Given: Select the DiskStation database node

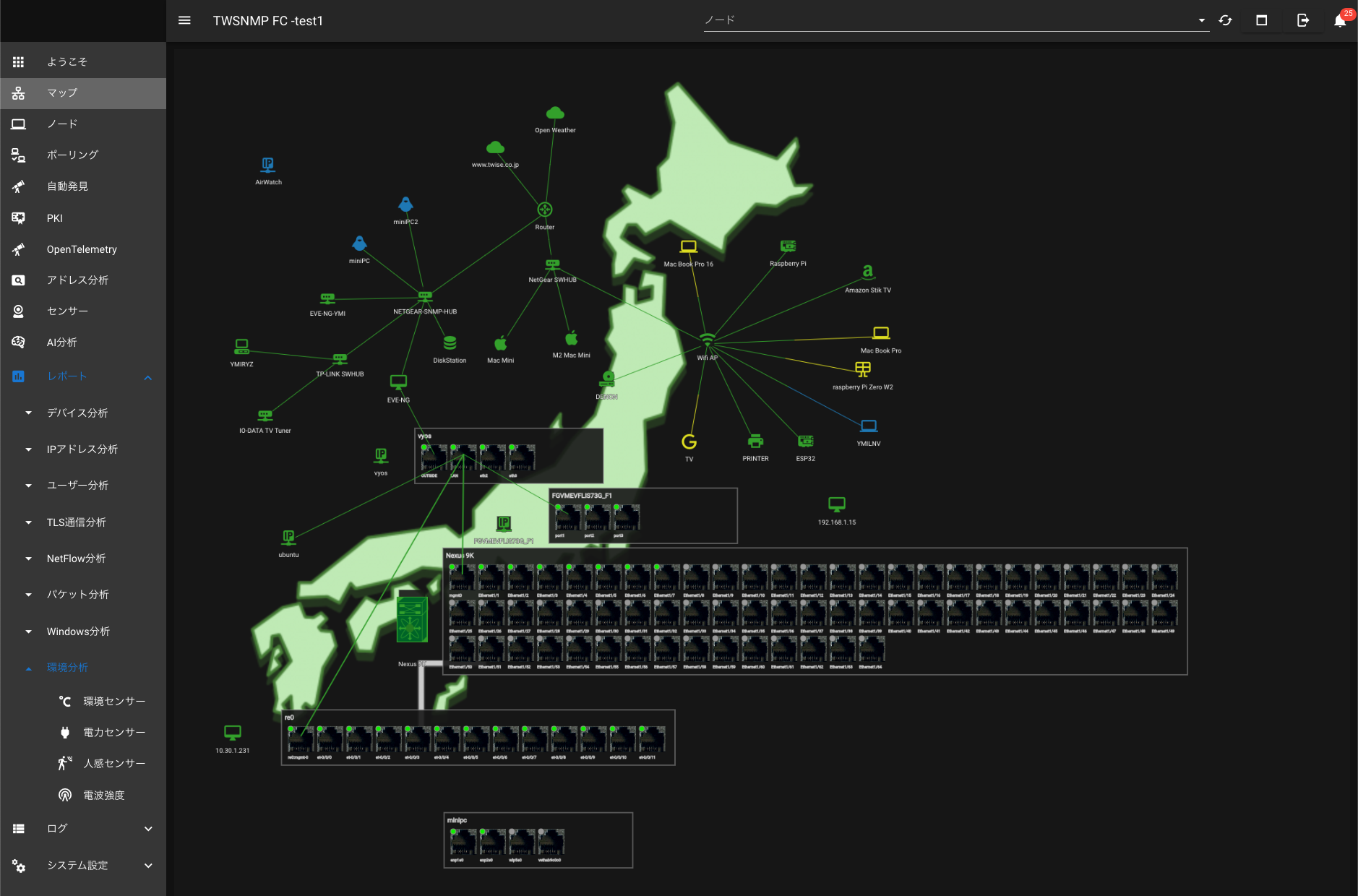Looking at the screenshot, I should [x=450, y=343].
